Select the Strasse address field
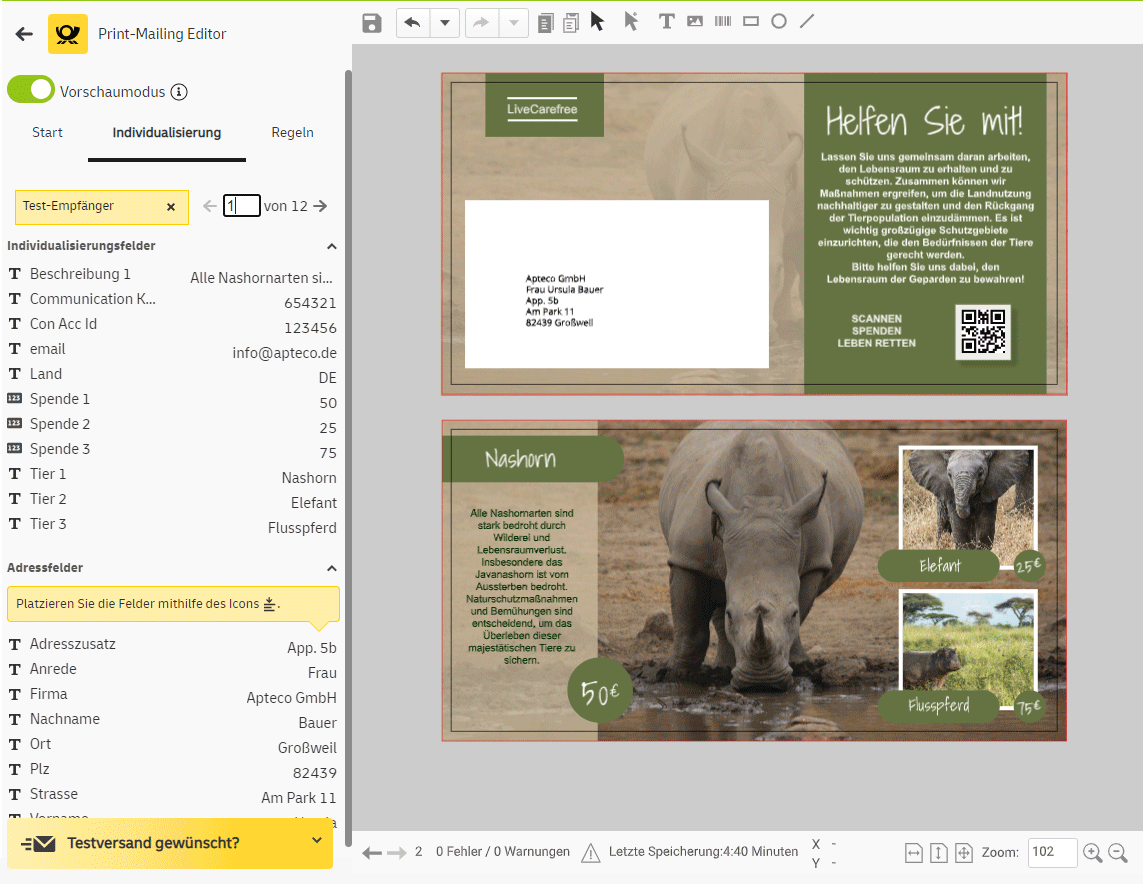Viewport: 1143px width, 884px height. click(x=172, y=795)
